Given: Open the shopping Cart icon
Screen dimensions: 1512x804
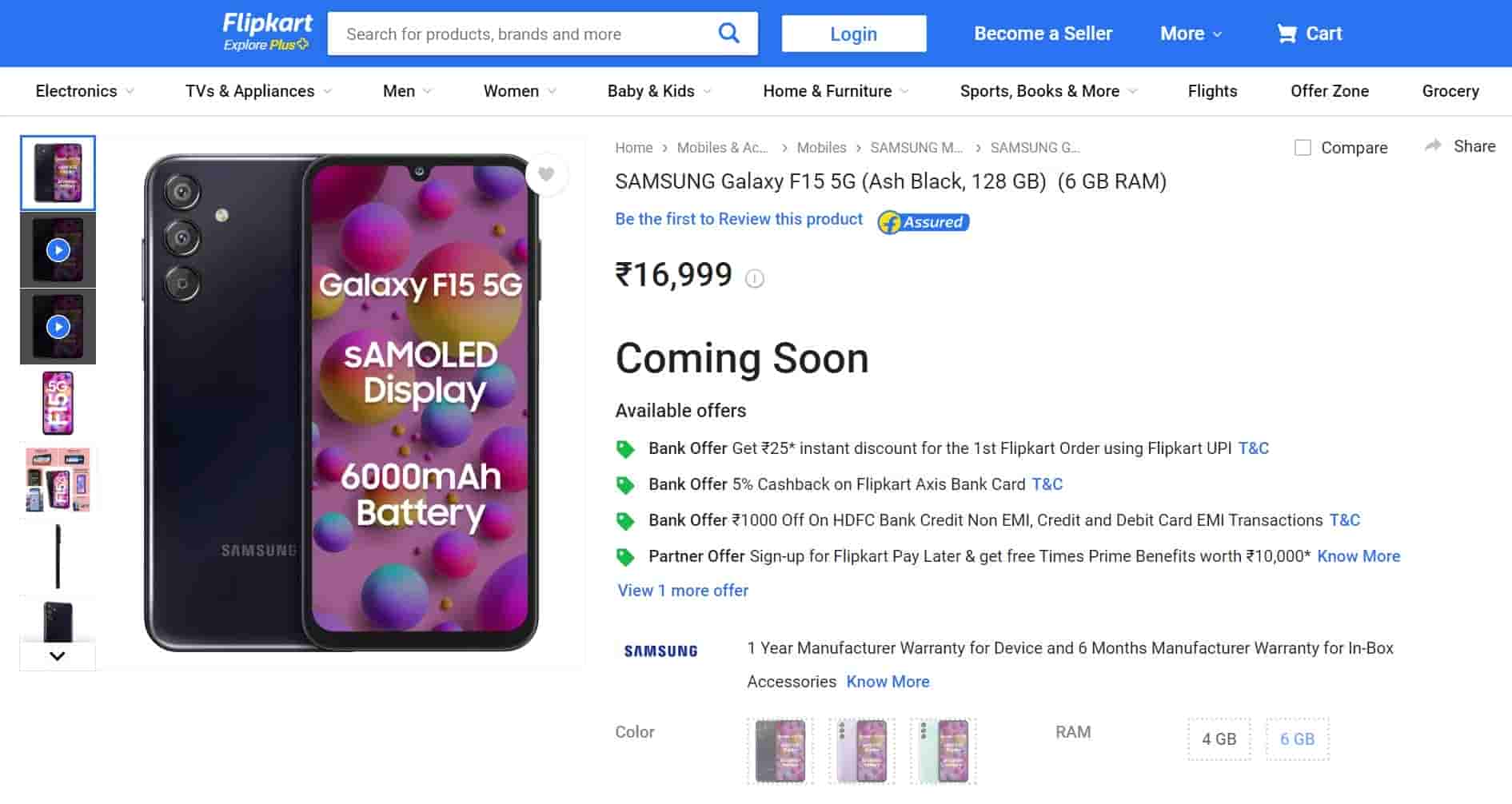Looking at the screenshot, I should (x=1287, y=34).
